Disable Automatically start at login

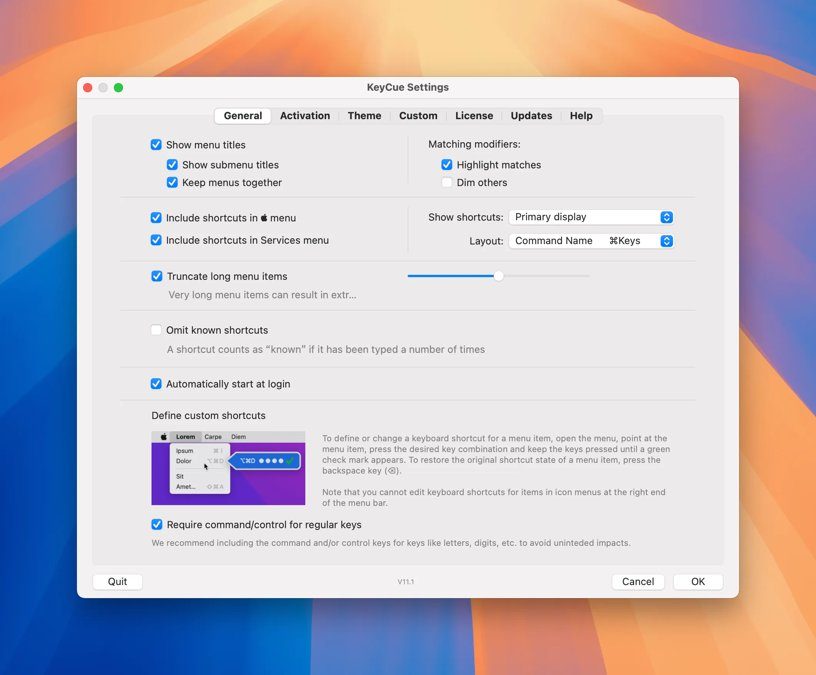click(x=156, y=384)
